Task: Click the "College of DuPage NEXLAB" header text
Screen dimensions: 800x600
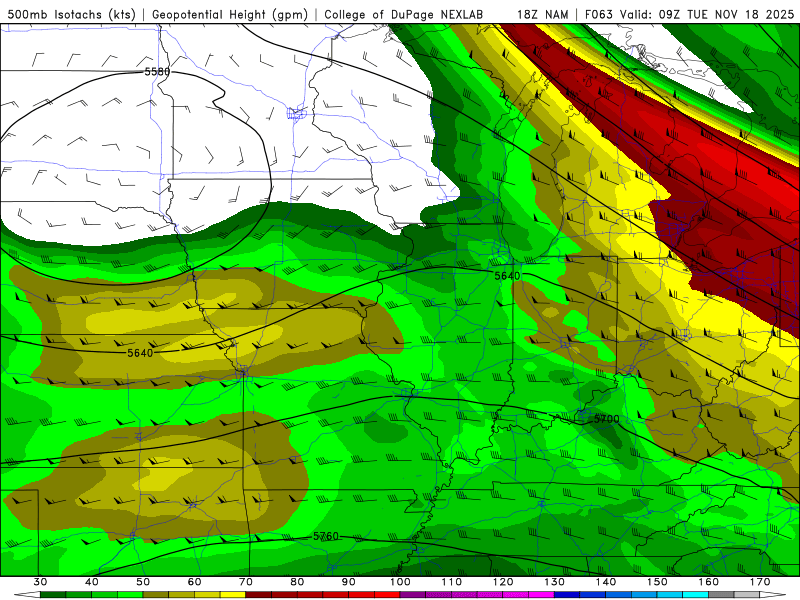Action: pos(403,15)
